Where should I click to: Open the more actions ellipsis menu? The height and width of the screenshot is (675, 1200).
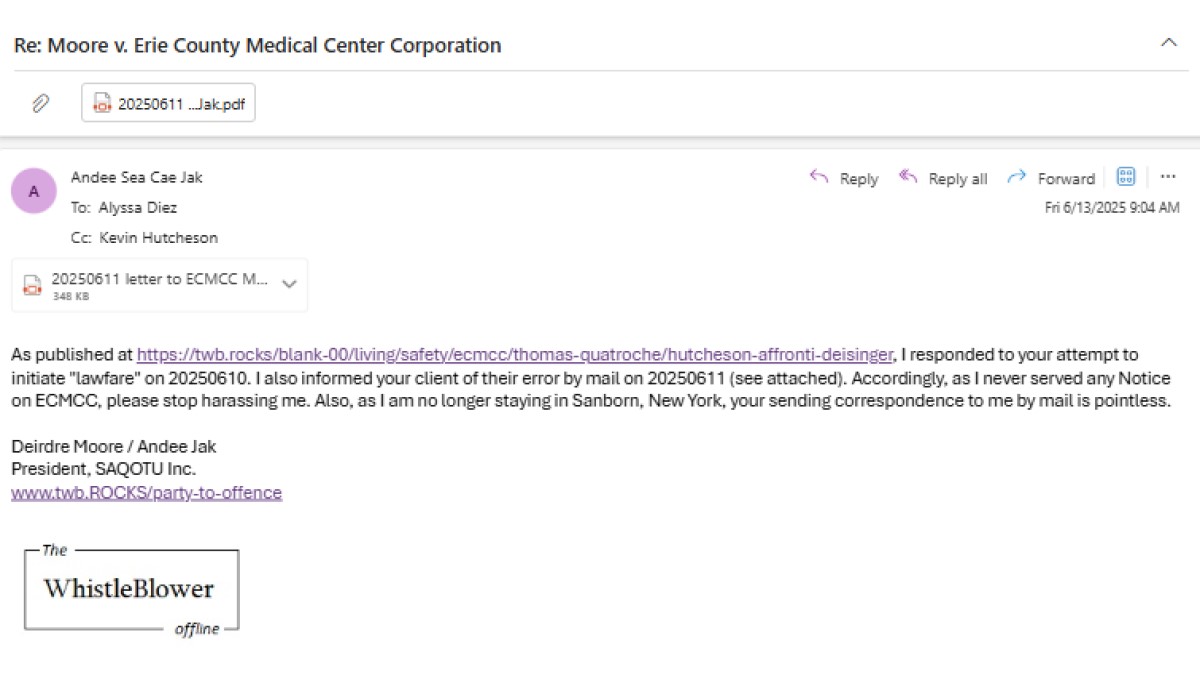[x=1168, y=177]
